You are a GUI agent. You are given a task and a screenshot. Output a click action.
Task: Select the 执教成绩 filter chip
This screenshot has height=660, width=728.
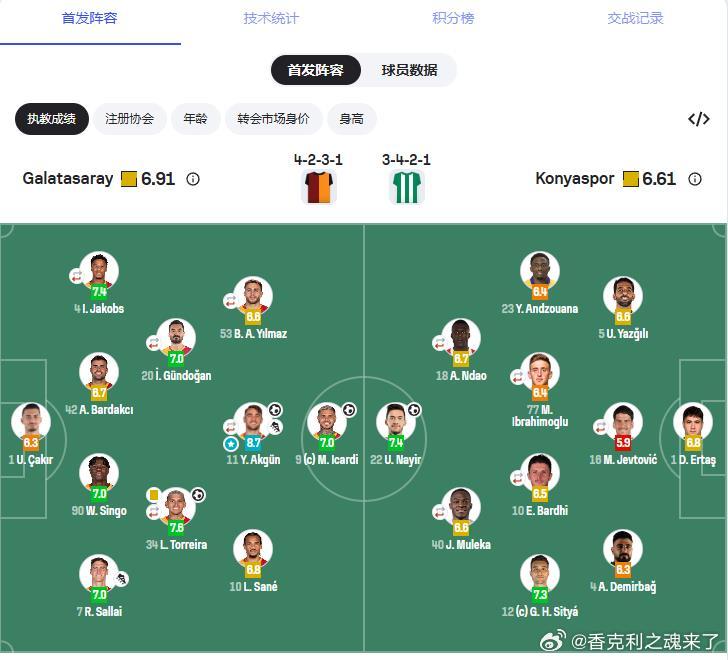click(x=52, y=119)
